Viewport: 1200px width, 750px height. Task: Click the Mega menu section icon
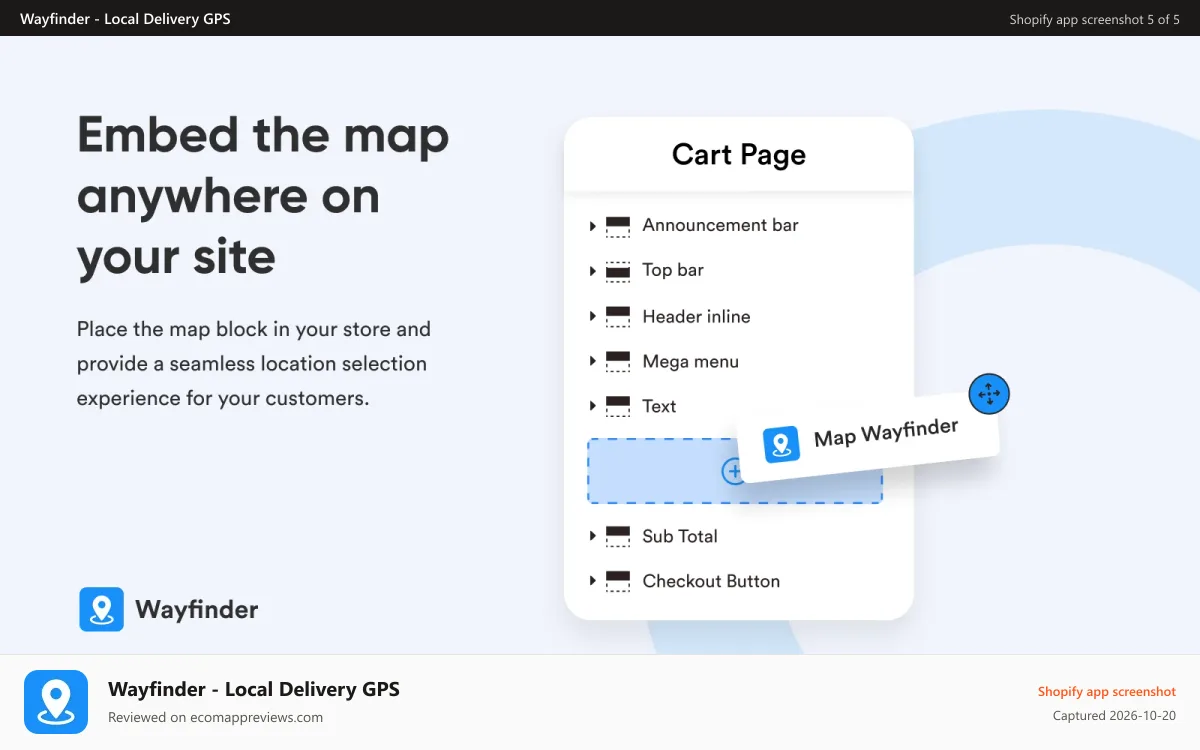[x=618, y=361]
